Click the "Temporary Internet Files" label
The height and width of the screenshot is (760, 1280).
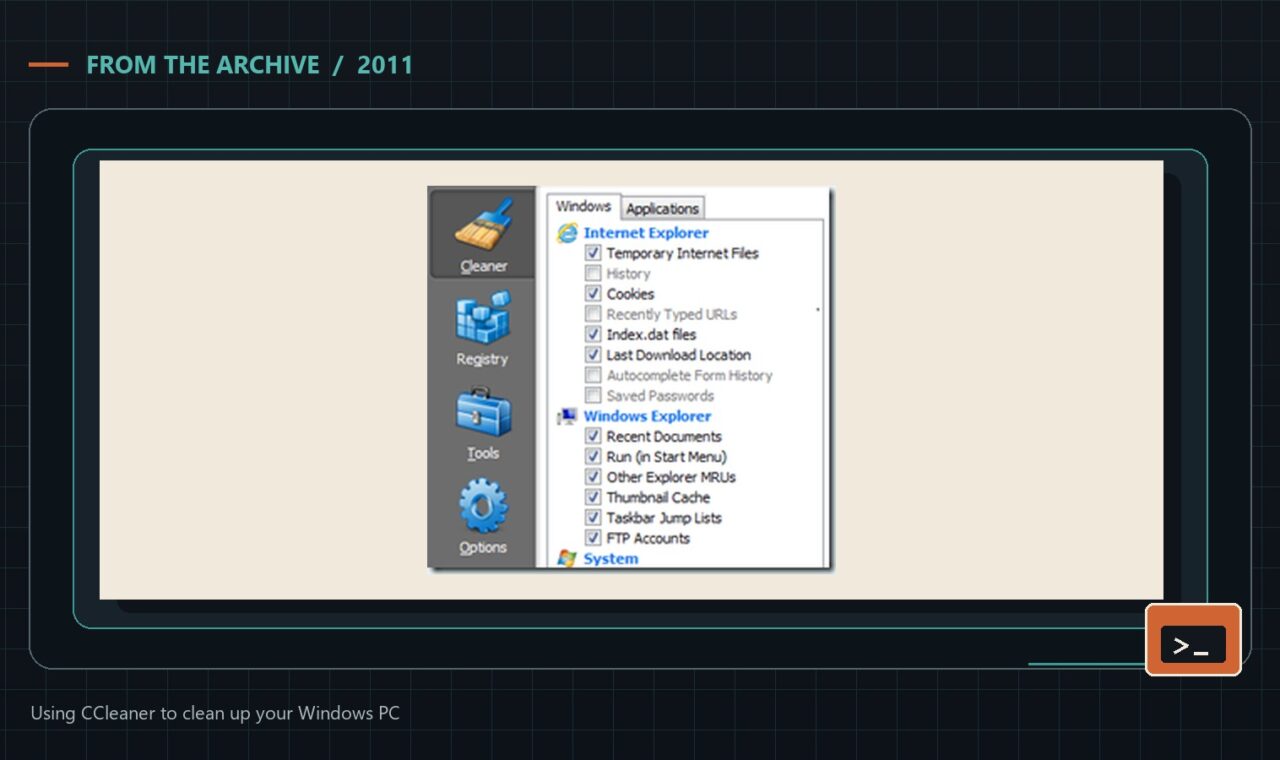(x=683, y=254)
